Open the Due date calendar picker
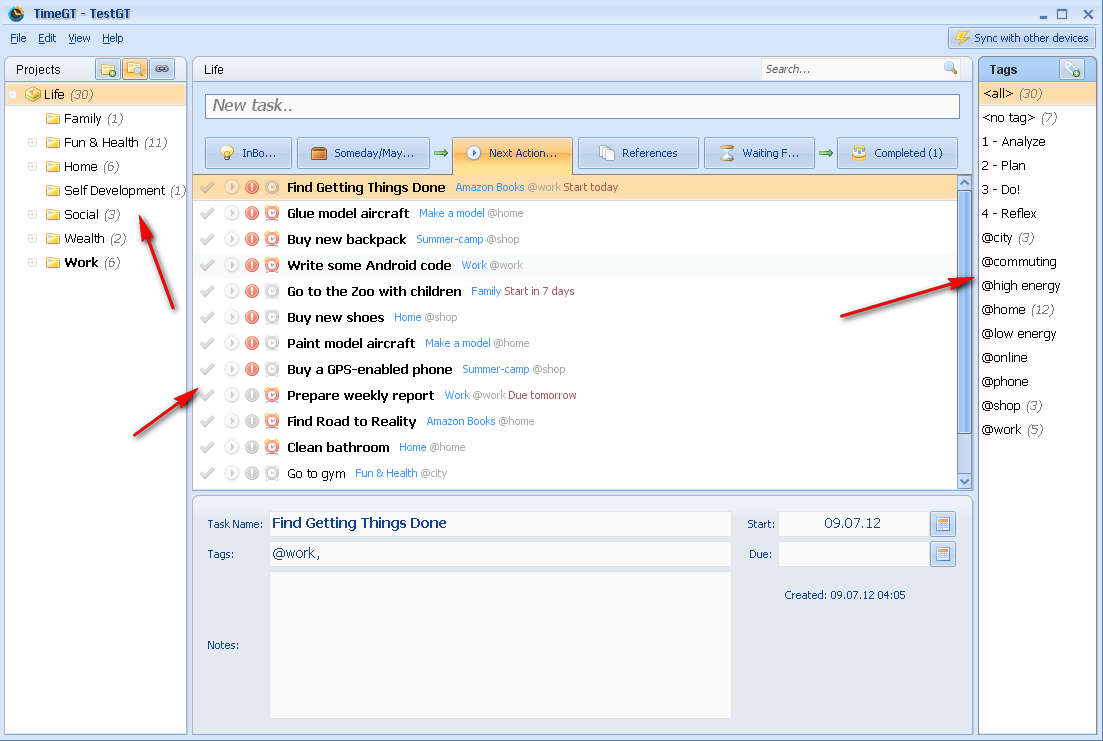The image size is (1103, 741). click(x=942, y=554)
